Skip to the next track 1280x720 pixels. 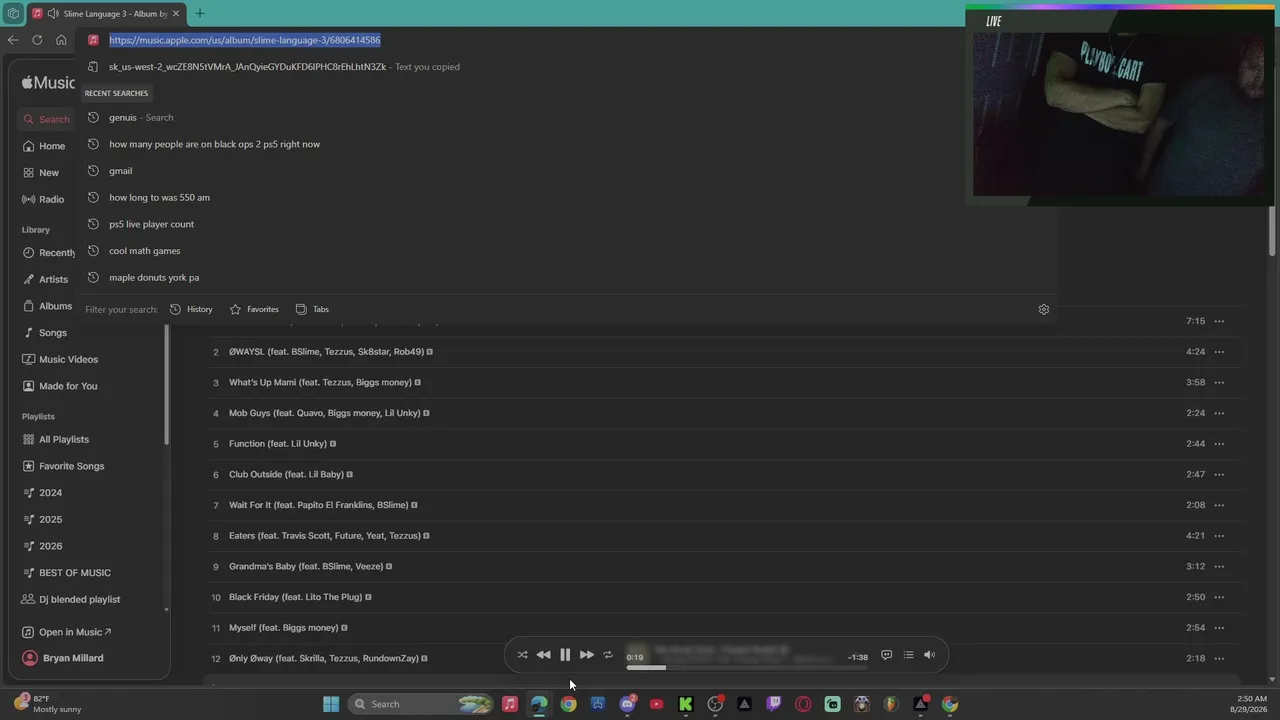point(587,655)
